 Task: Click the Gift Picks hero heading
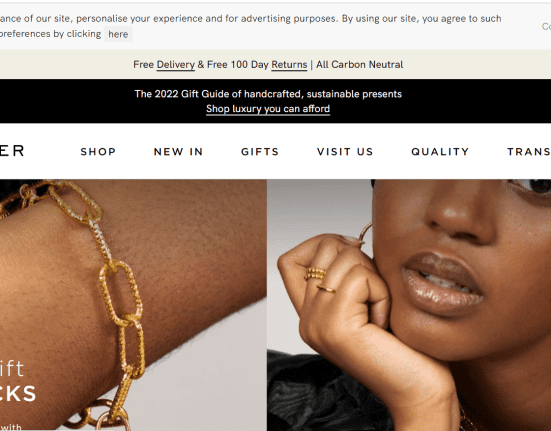coord(18,381)
